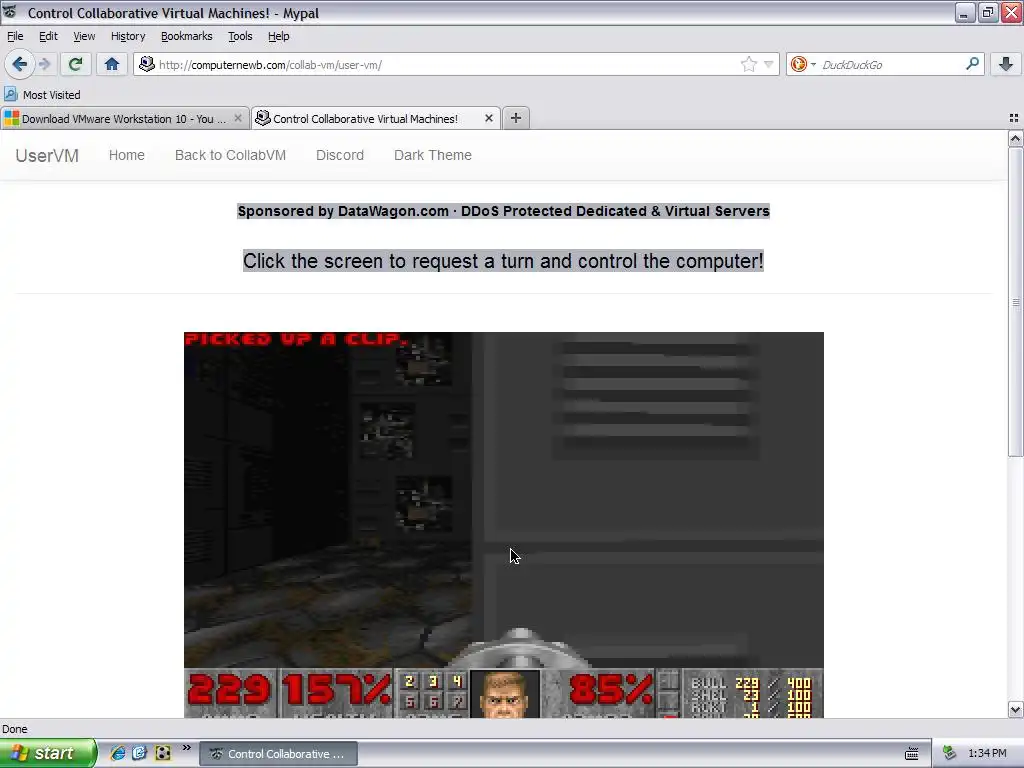This screenshot has height=768, width=1024.
Task: Expand quick launch overflow chevron
Action: pyautogui.click(x=186, y=748)
